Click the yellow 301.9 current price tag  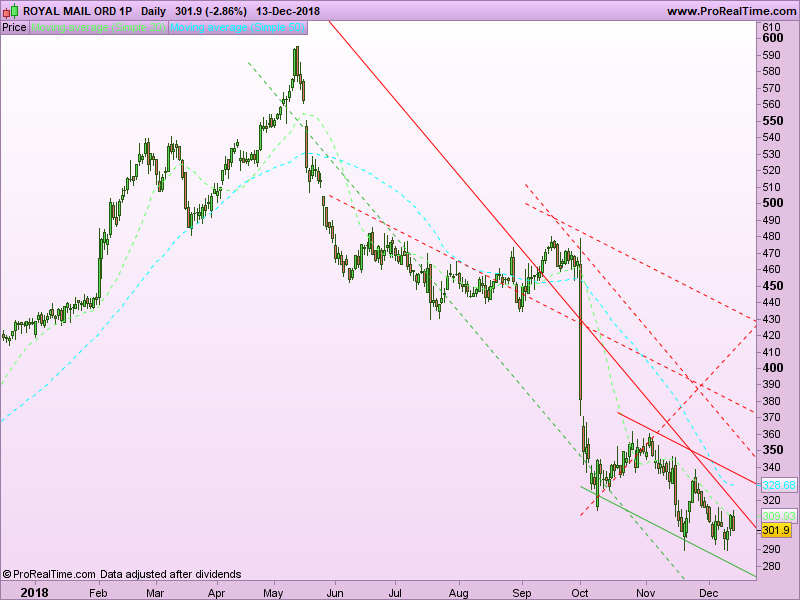pos(776,530)
